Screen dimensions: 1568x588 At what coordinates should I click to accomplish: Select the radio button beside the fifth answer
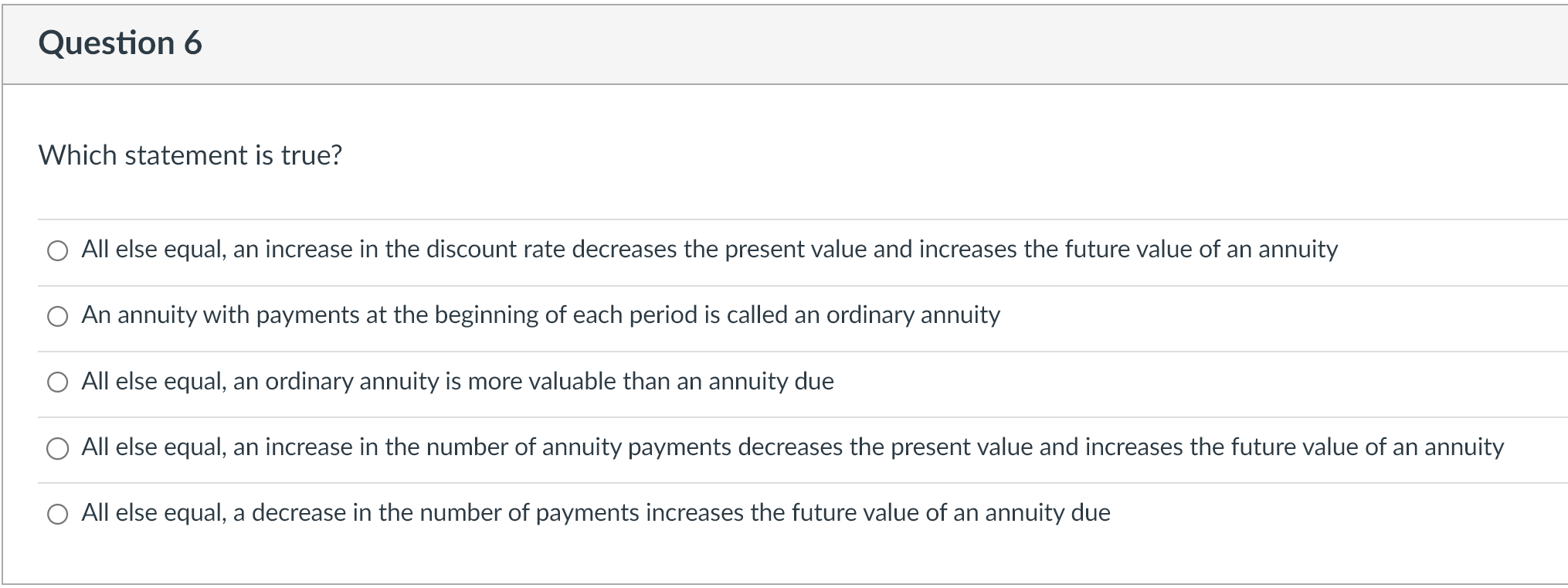tap(58, 512)
